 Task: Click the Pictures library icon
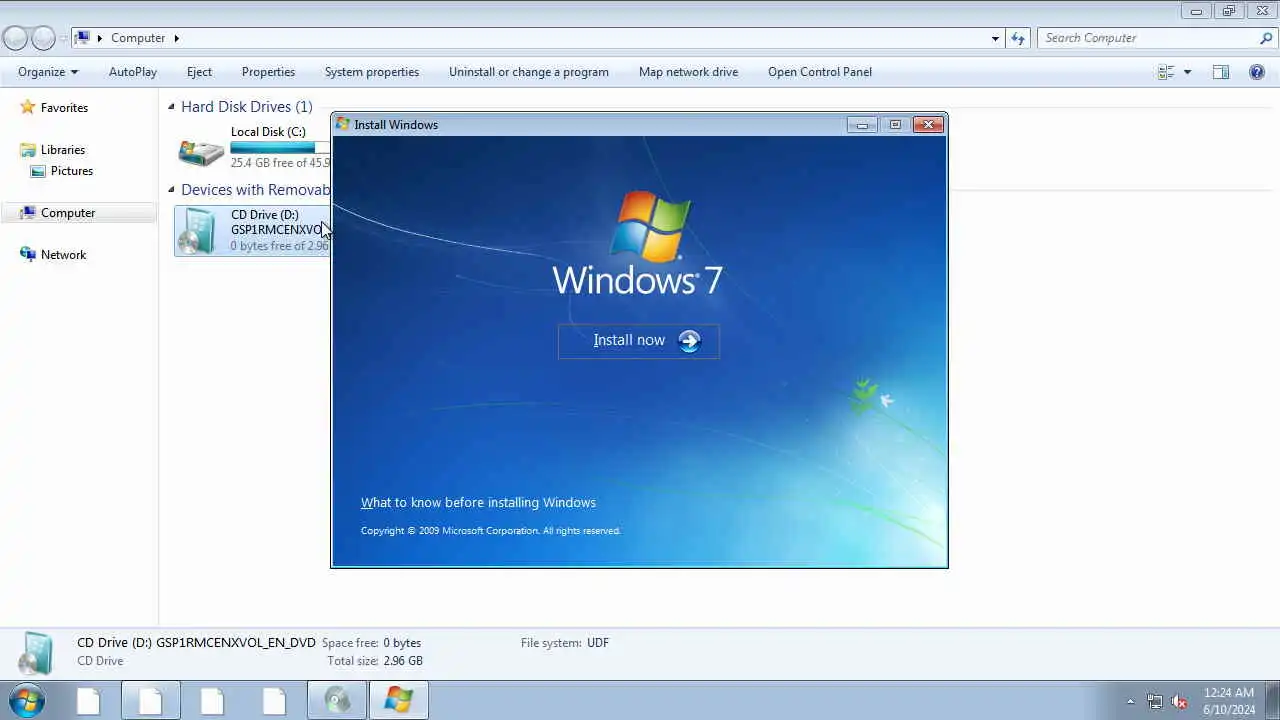click(x=38, y=171)
